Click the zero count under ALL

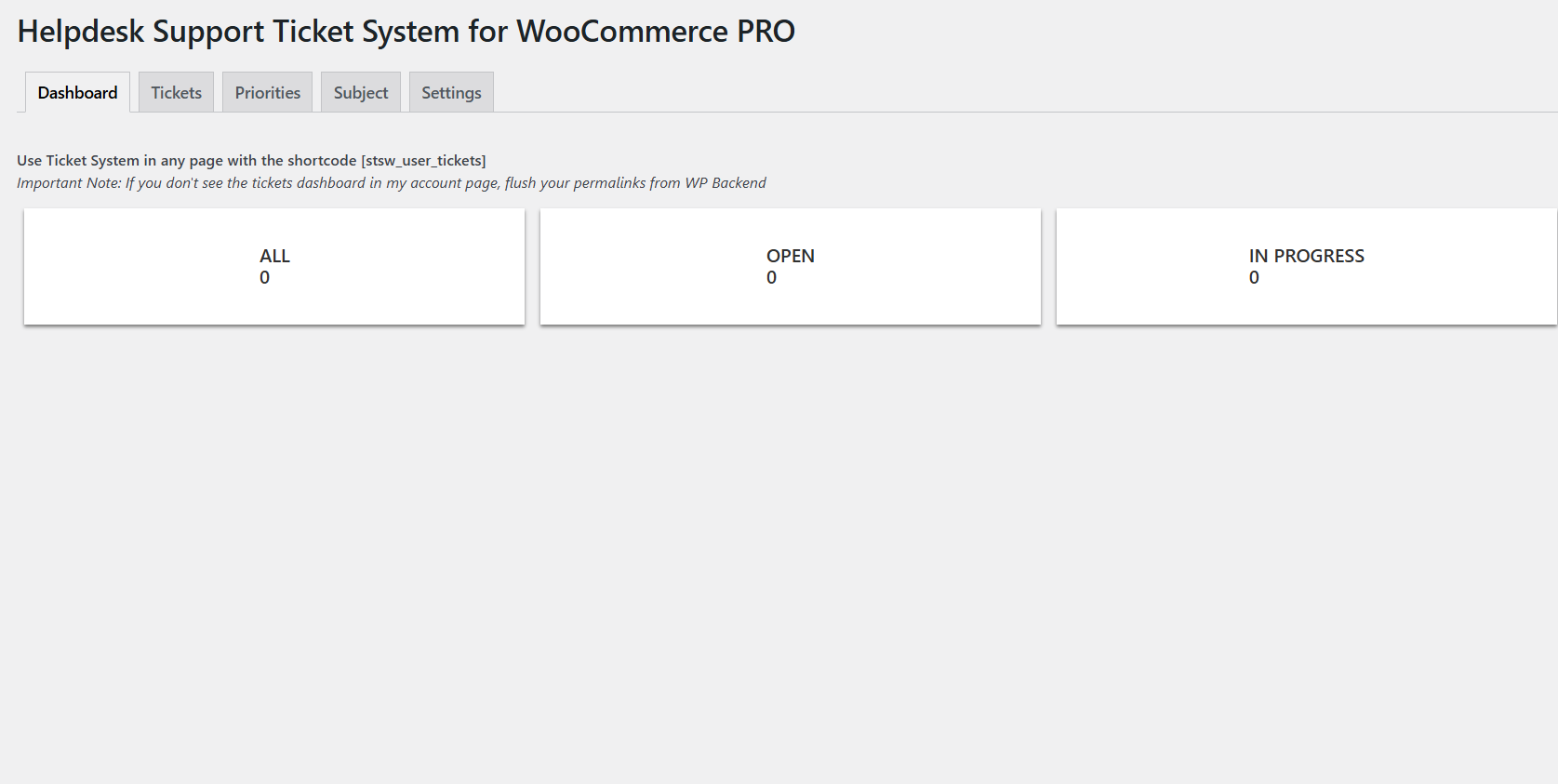[265, 277]
